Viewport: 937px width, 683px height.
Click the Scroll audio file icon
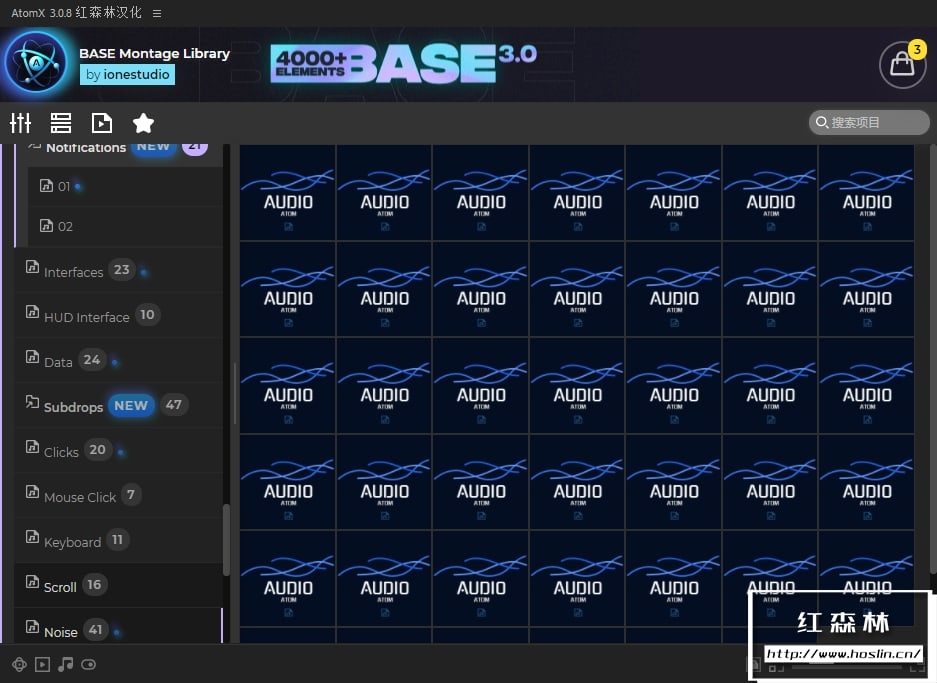pos(32,581)
